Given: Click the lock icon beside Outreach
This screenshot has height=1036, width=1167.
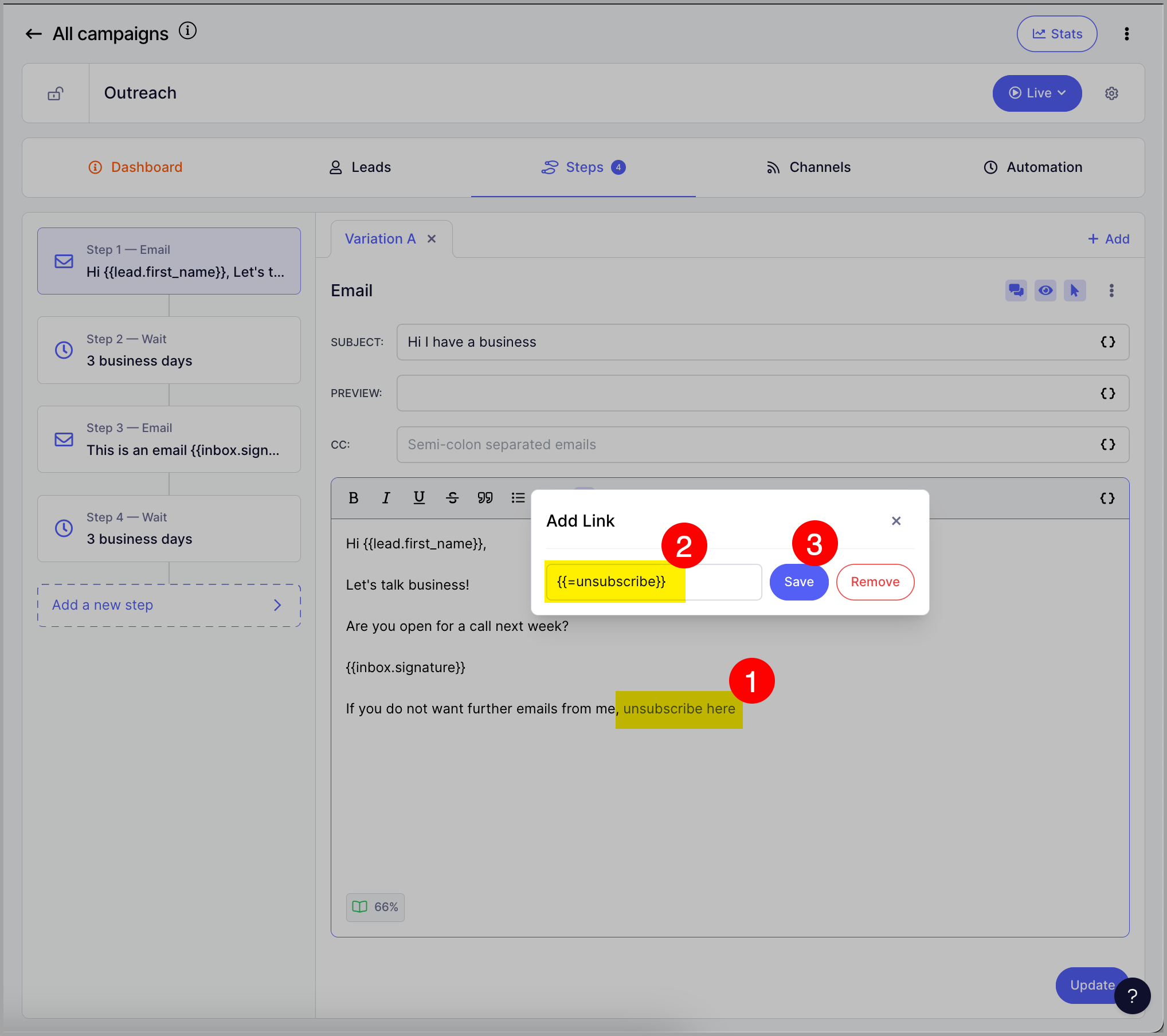Looking at the screenshot, I should 56,93.
